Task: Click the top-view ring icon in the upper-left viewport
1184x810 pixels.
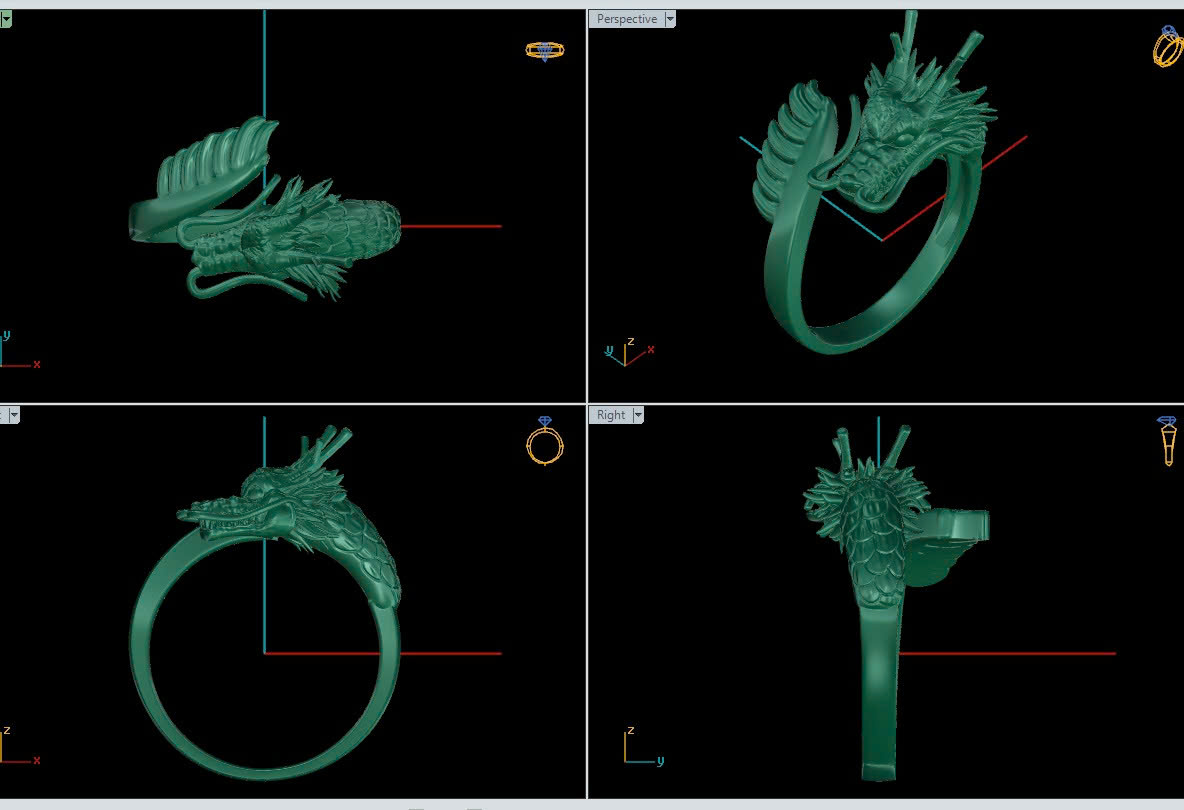Action: point(544,50)
